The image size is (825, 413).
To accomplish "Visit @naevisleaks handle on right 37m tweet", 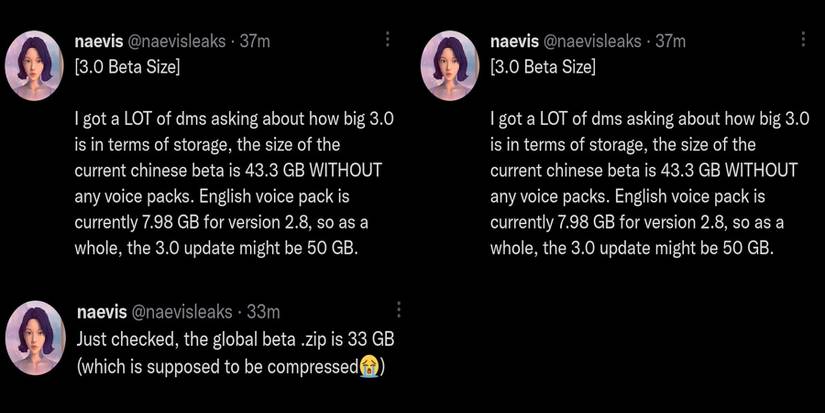I will point(591,41).
